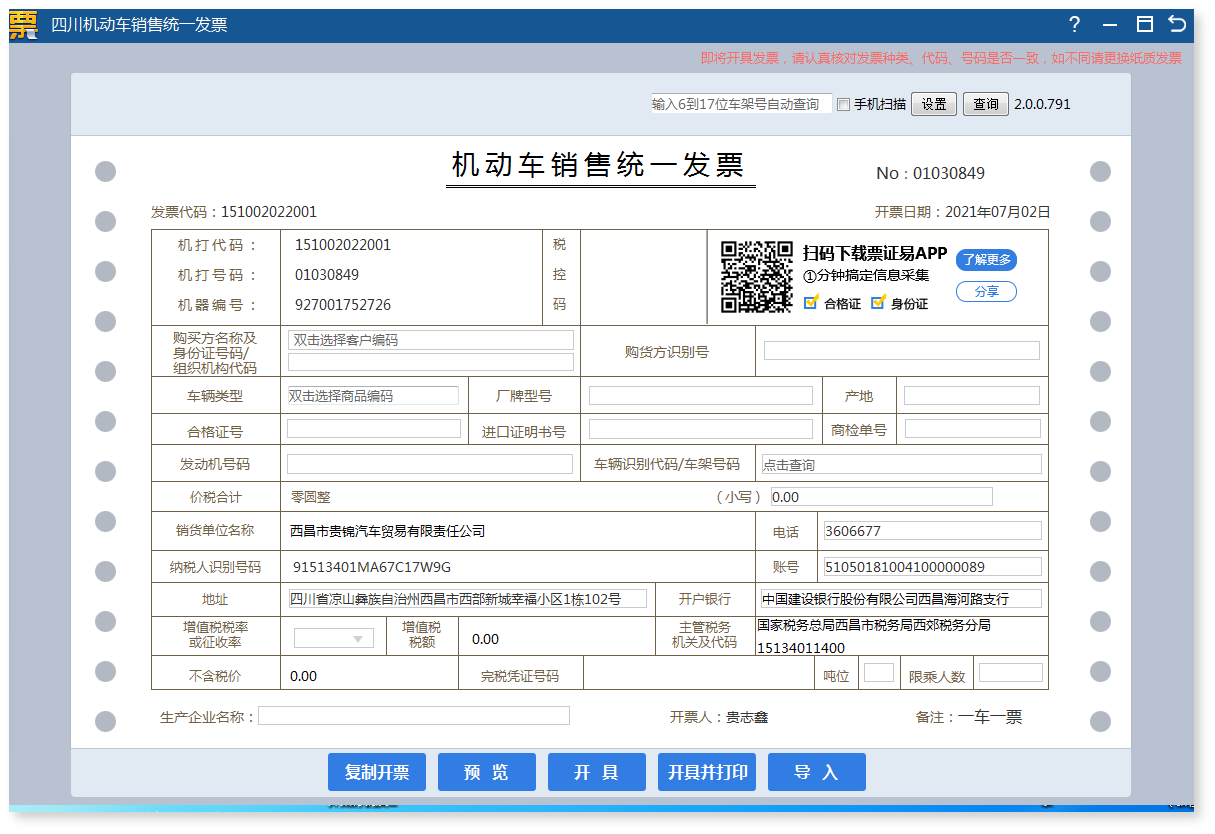Toggle the 合格证 checkbox
Image resolution: width=1215 pixels, height=834 pixels.
(811, 302)
